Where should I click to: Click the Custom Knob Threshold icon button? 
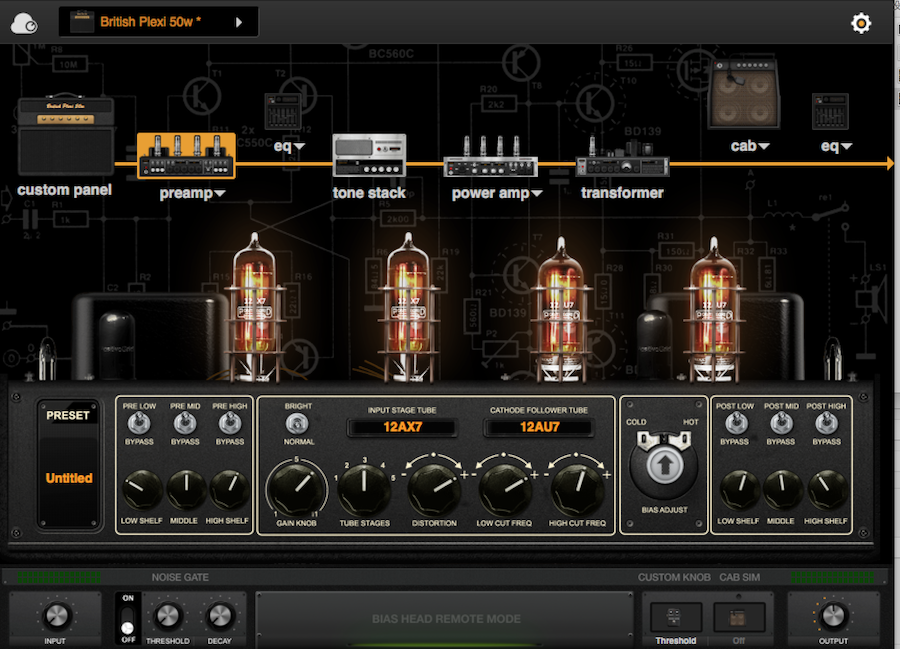676,617
